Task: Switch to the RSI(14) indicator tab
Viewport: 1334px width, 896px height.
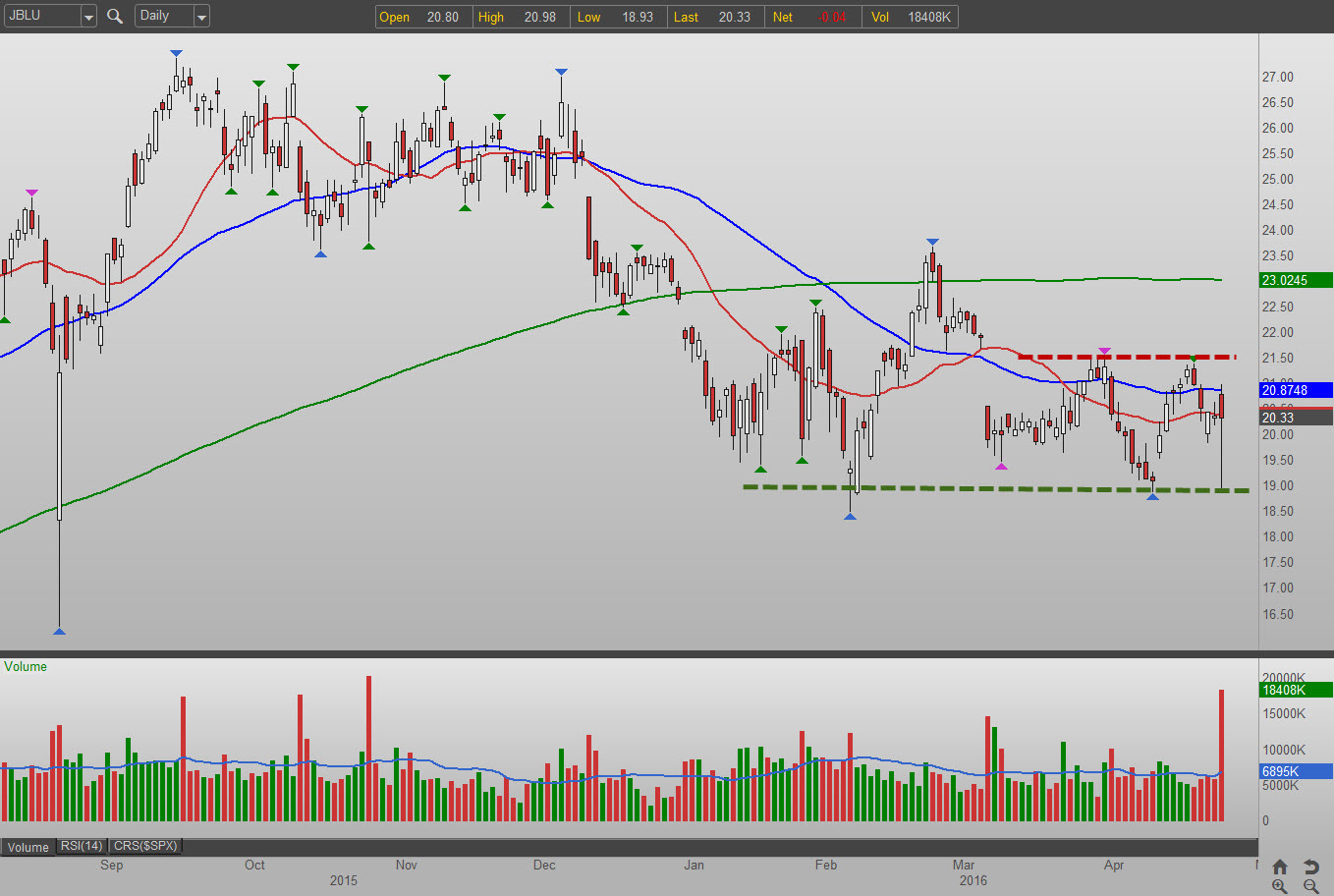Action: tap(82, 846)
